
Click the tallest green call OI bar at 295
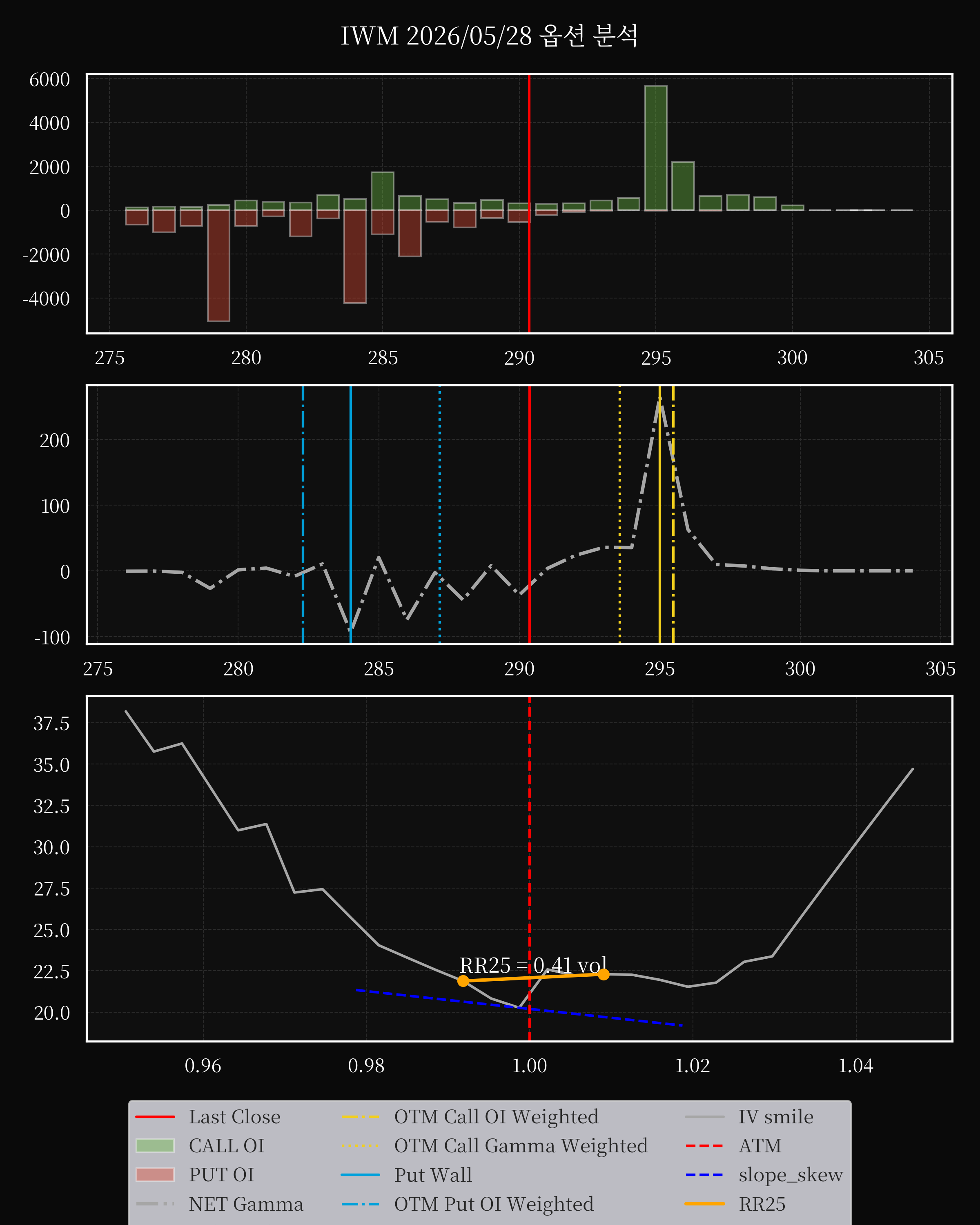tap(656, 148)
